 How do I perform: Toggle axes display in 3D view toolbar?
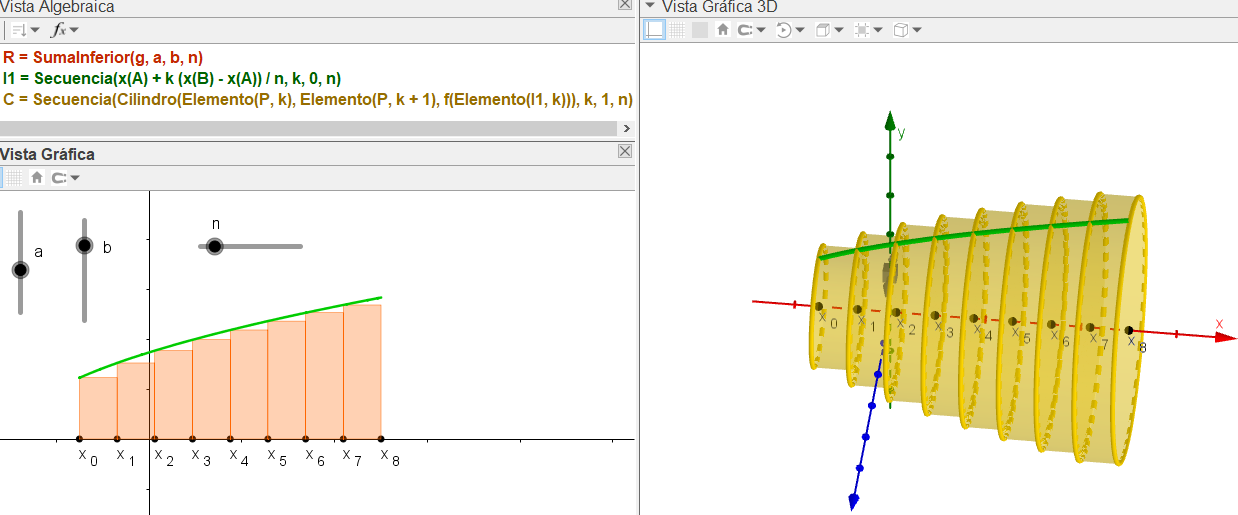coord(654,30)
